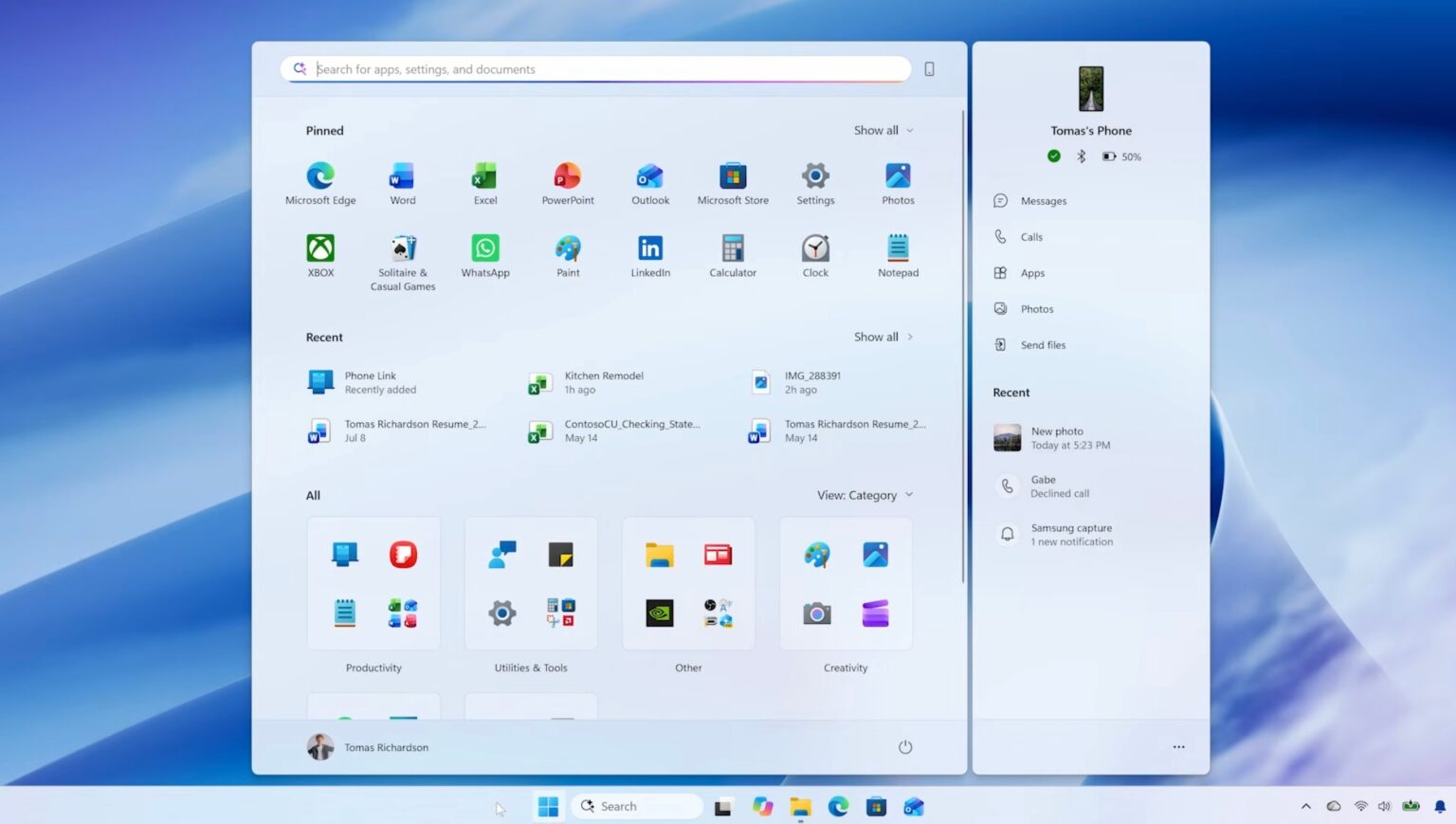Image resolution: width=1456 pixels, height=824 pixels.
Task: Click the power button icon
Action: [905, 747]
